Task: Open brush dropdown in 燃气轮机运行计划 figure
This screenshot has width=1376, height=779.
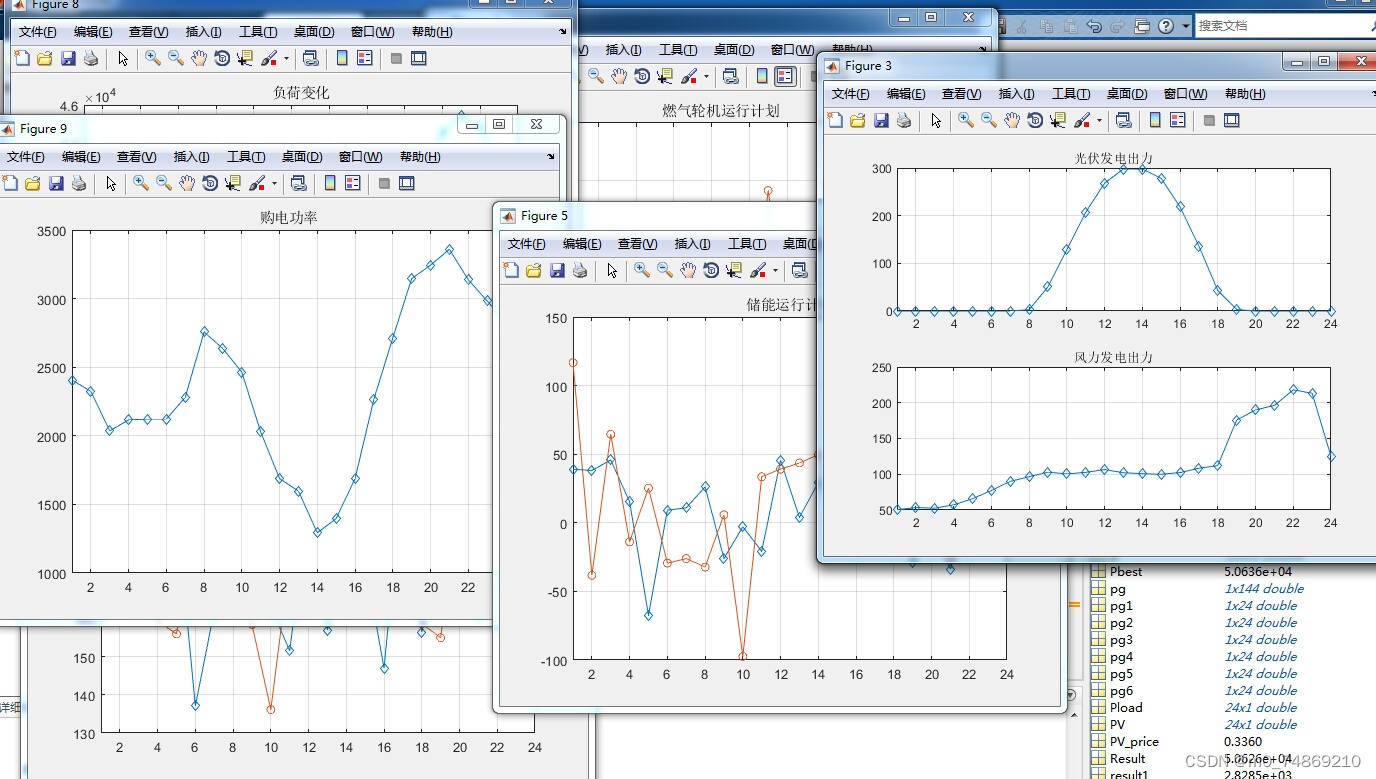Action: (706, 76)
